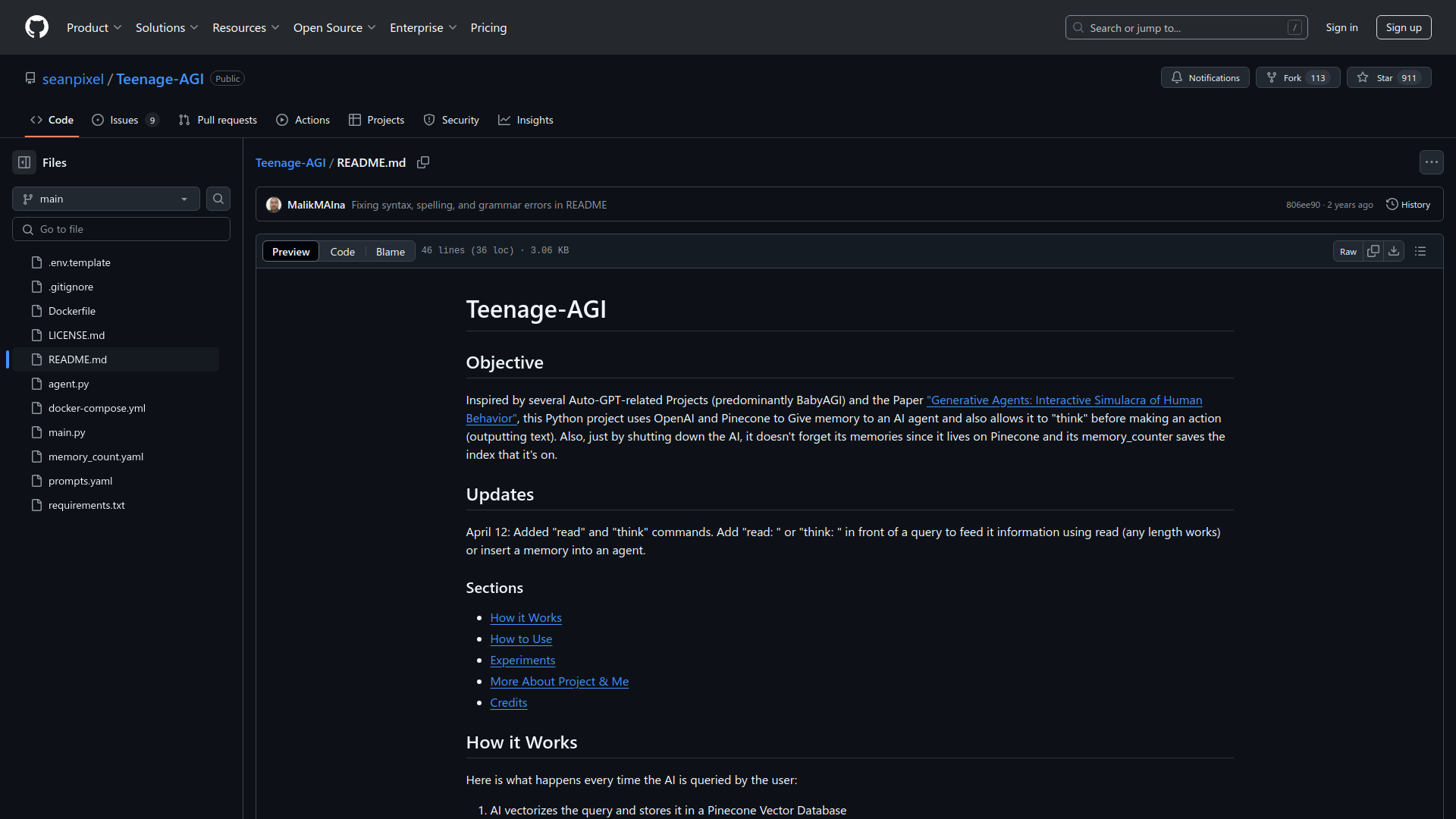The width and height of the screenshot is (1456, 819).
Task: Open the Projects tab
Action: [x=376, y=120]
